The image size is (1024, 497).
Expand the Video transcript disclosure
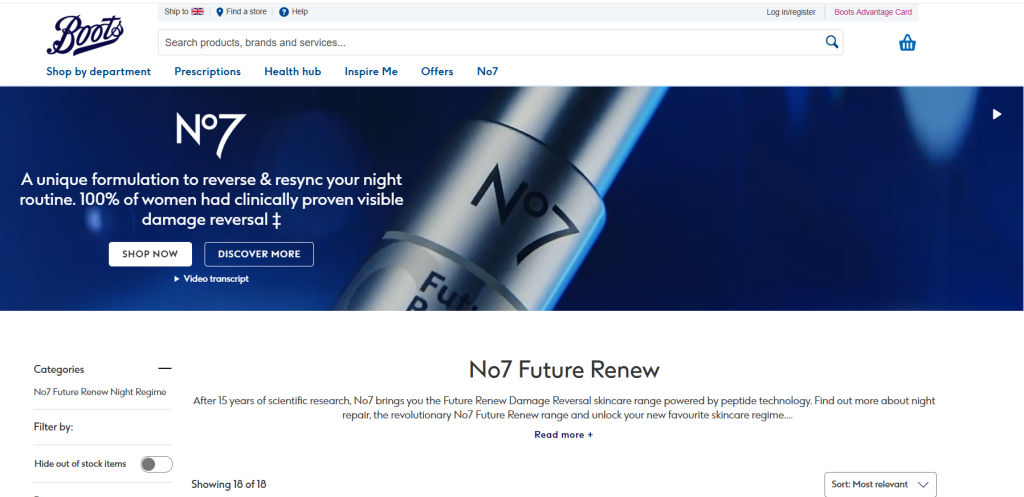[212, 279]
